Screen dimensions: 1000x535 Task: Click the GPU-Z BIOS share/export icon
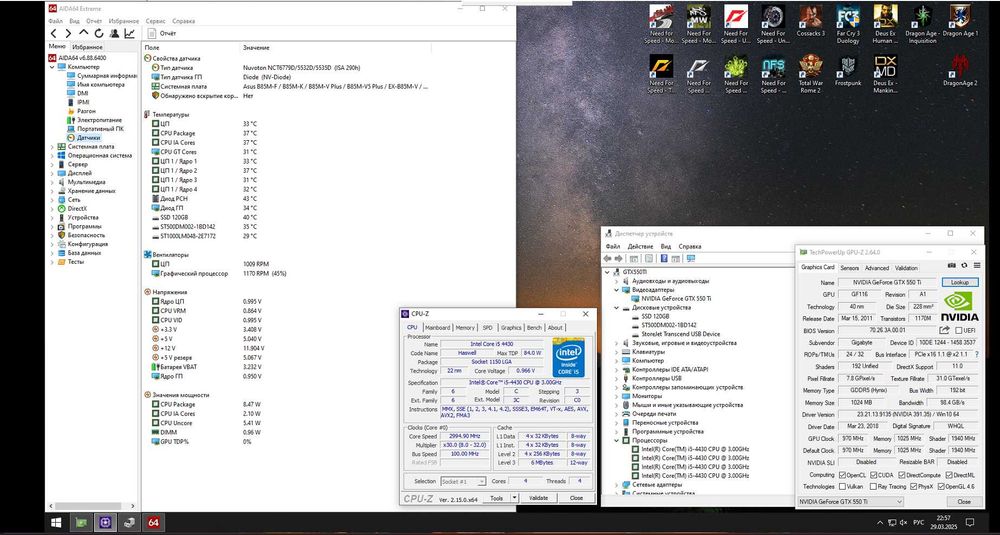(x=946, y=330)
